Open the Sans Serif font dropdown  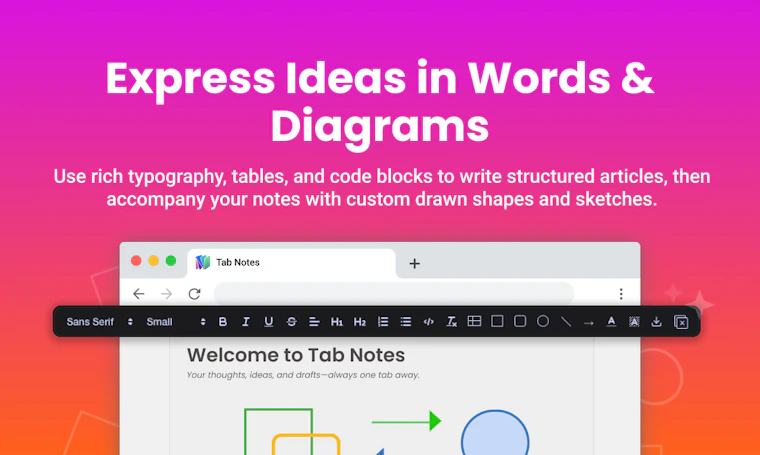point(99,322)
